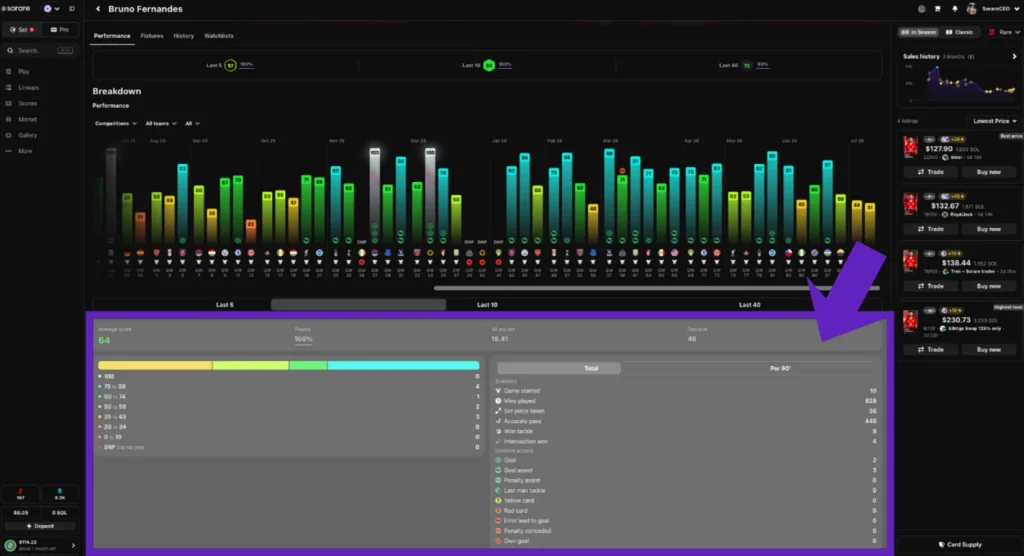Screen dimensions: 1024x556
Task: Switch to Pro mode
Action: 59,30
